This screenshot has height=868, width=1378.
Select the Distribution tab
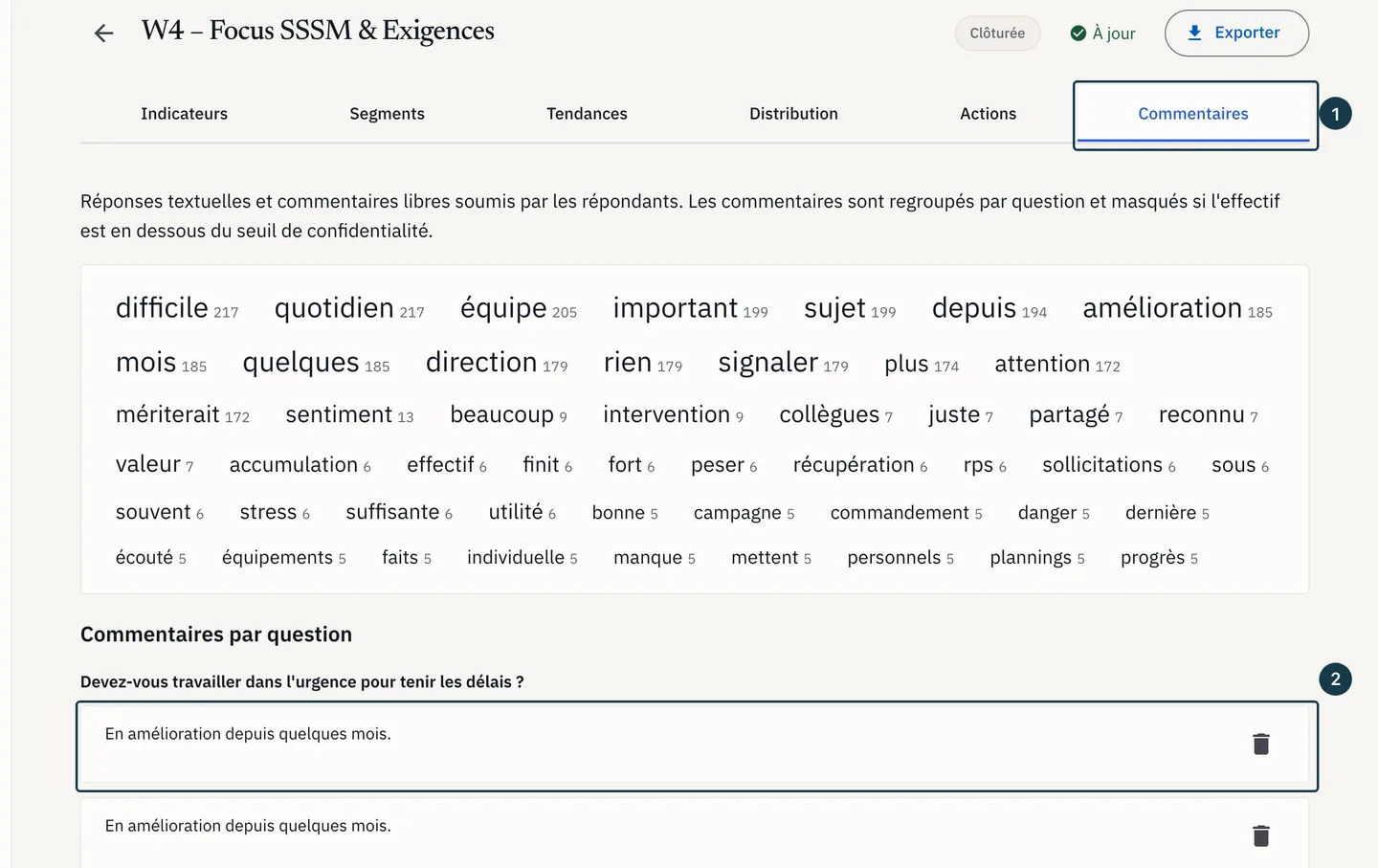(793, 114)
